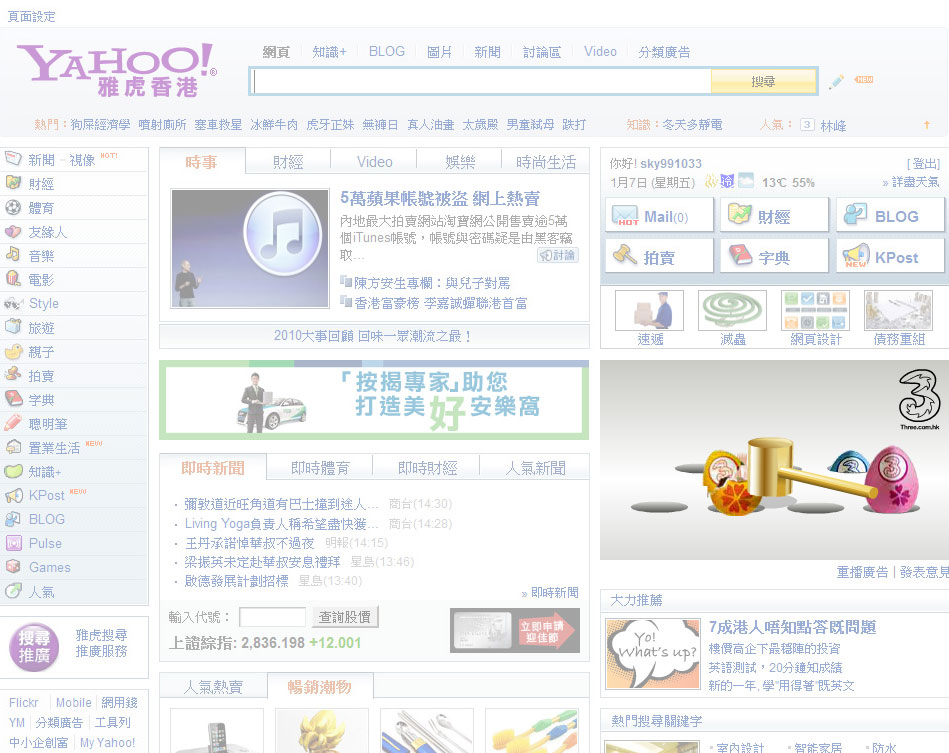
Task: Open the 字典 dictionary icon in sidebar
Action: click(13, 399)
